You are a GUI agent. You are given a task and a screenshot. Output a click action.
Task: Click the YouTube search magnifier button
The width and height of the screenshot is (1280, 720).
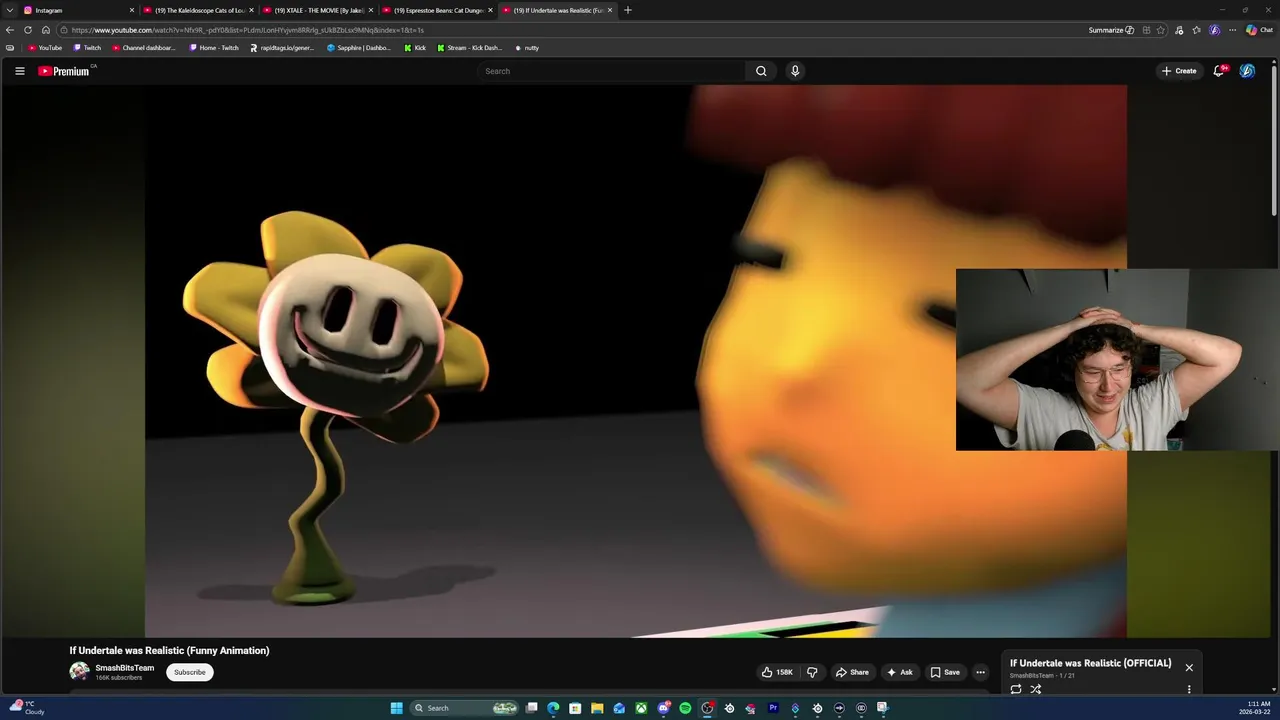coord(761,71)
